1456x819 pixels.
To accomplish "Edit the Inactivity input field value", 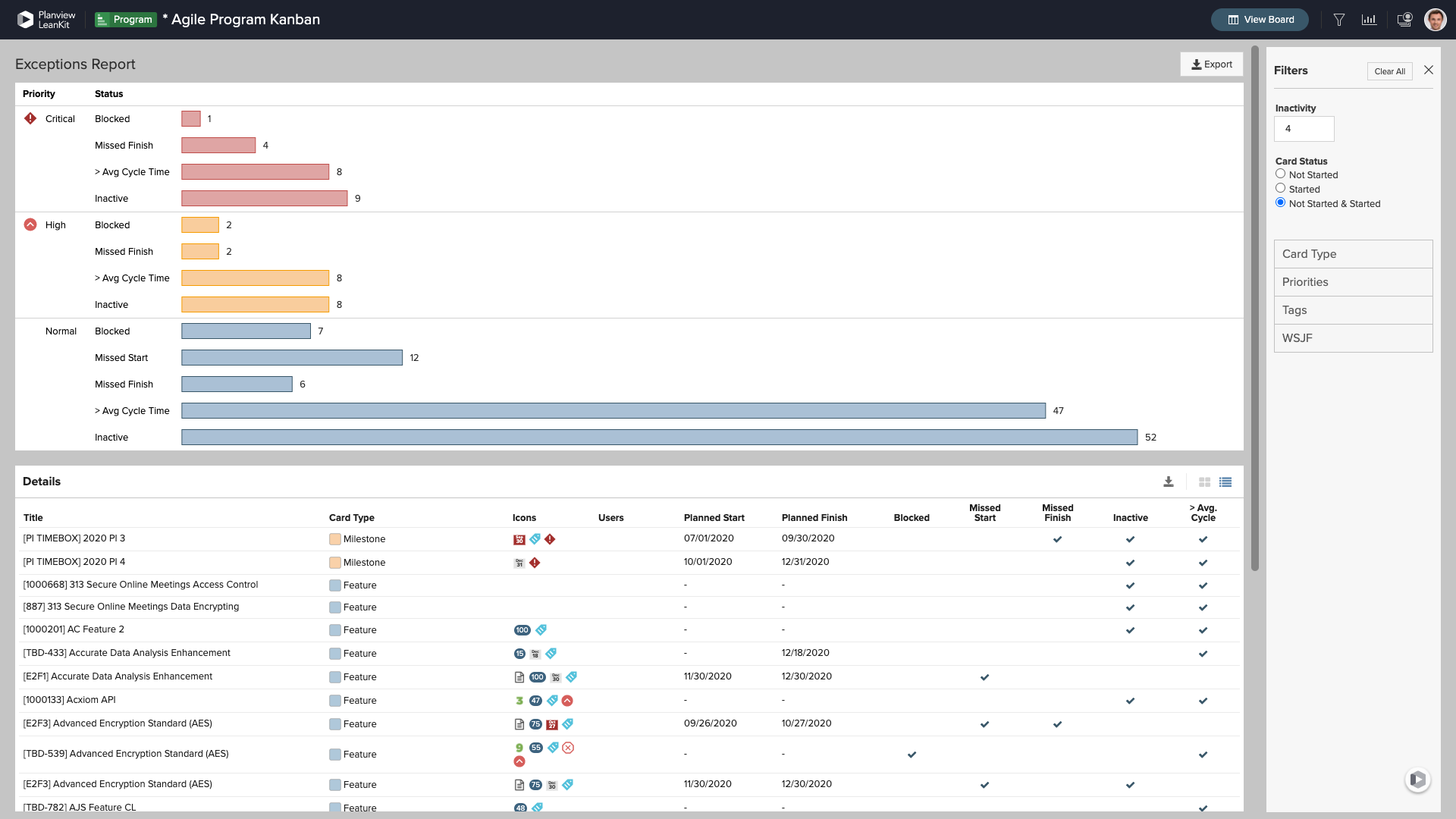I will pyautogui.click(x=1304, y=128).
